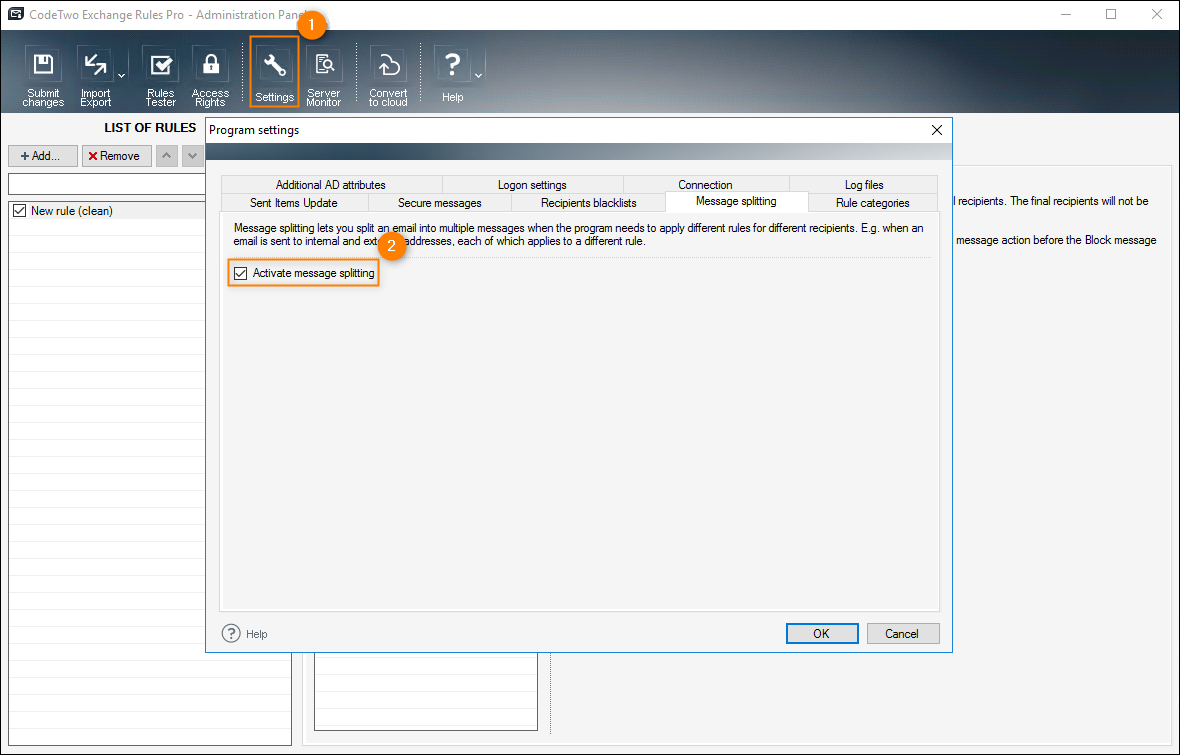Remove the selected rule
The image size is (1180, 755).
[x=117, y=156]
